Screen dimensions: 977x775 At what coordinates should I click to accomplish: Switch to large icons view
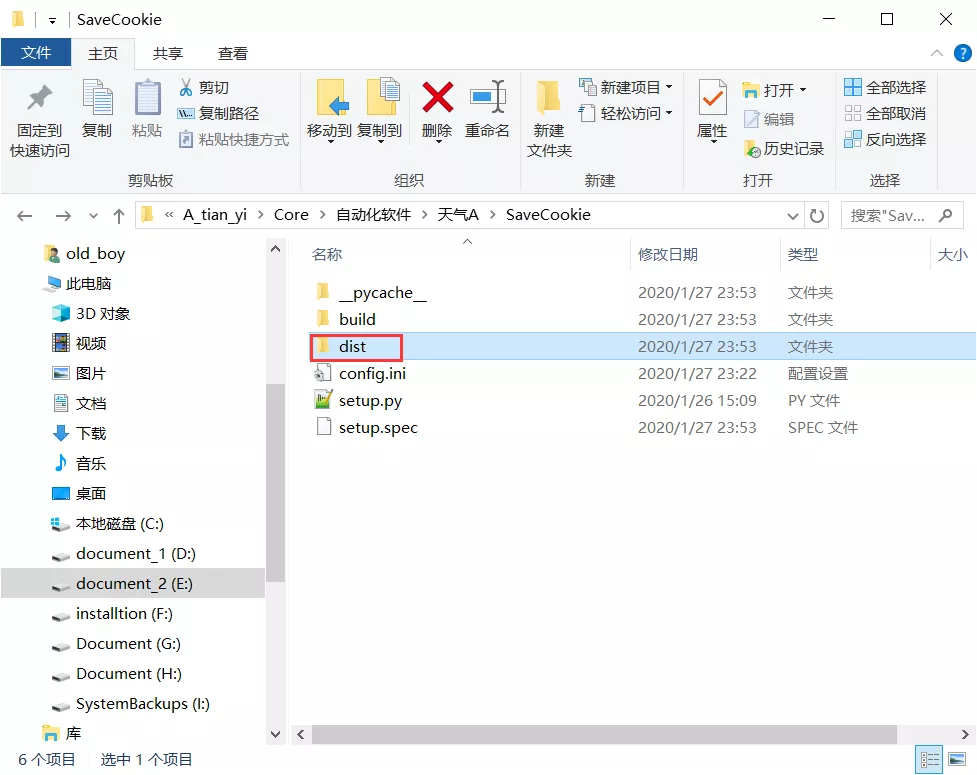(957, 759)
